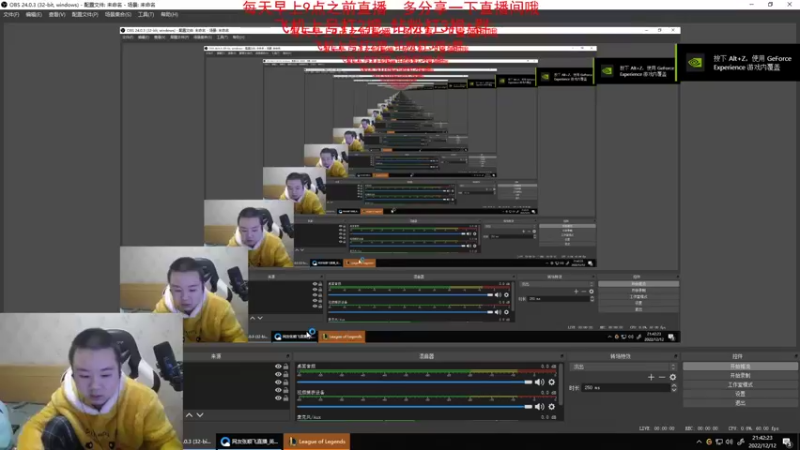Toggle the lock on the third source row
Image resolution: width=800 pixels, height=450 pixels.
click(x=286, y=382)
